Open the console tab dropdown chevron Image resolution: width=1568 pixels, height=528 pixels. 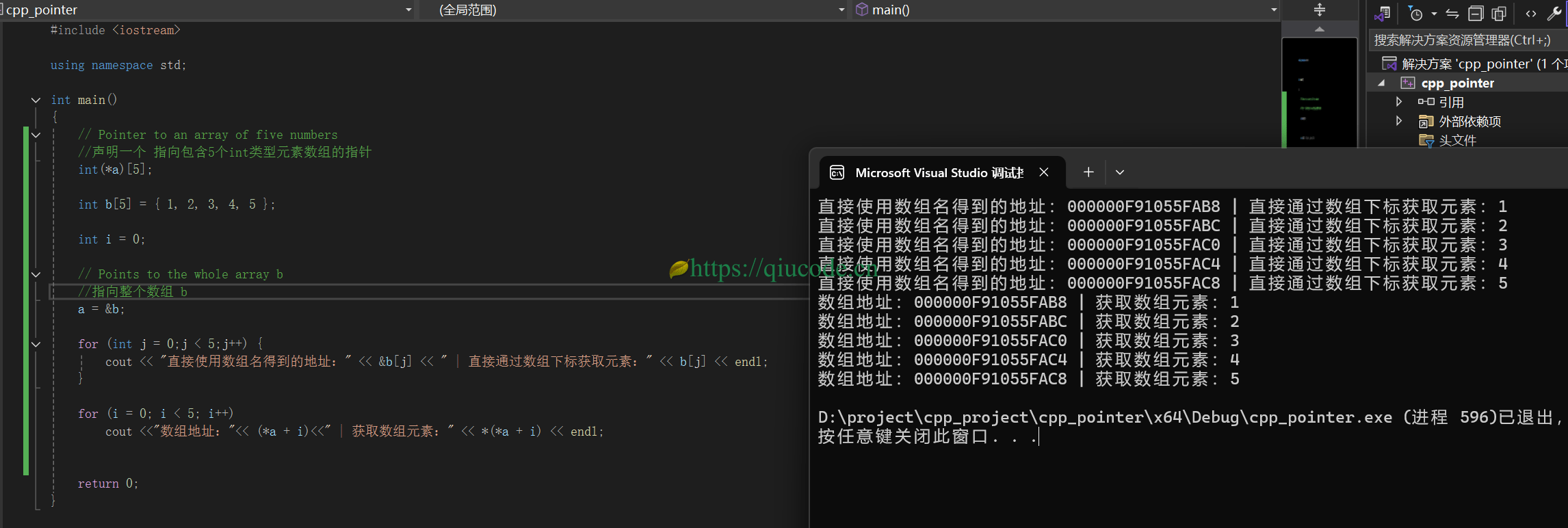1120,172
